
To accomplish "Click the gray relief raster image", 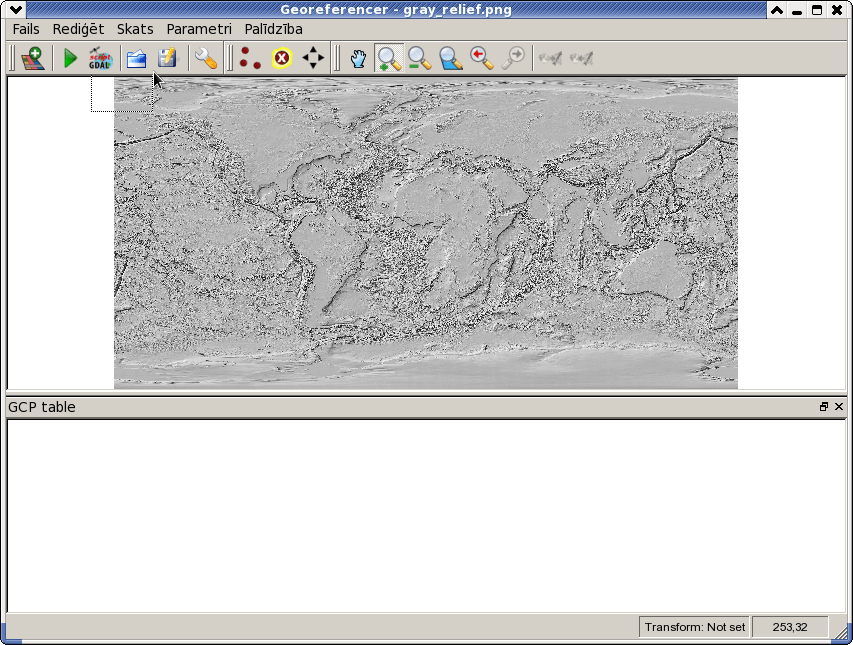I will pyautogui.click(x=425, y=233).
